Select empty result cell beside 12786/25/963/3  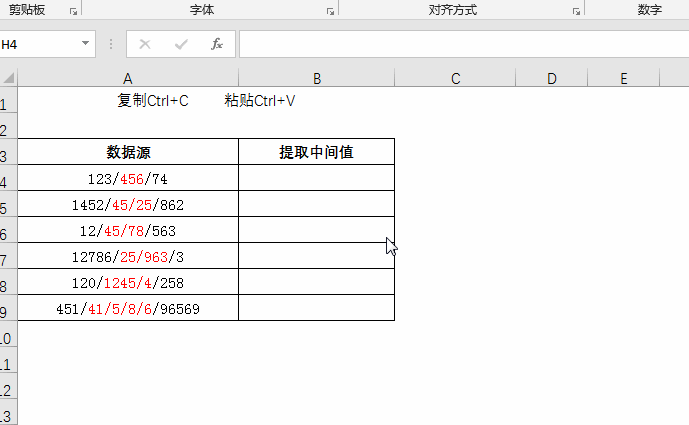316,255
